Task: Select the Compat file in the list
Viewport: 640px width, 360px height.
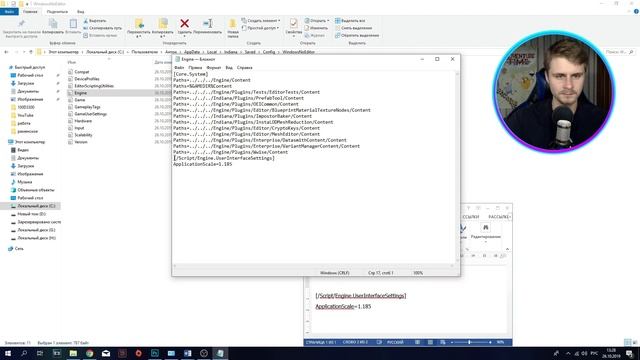Action: point(82,72)
